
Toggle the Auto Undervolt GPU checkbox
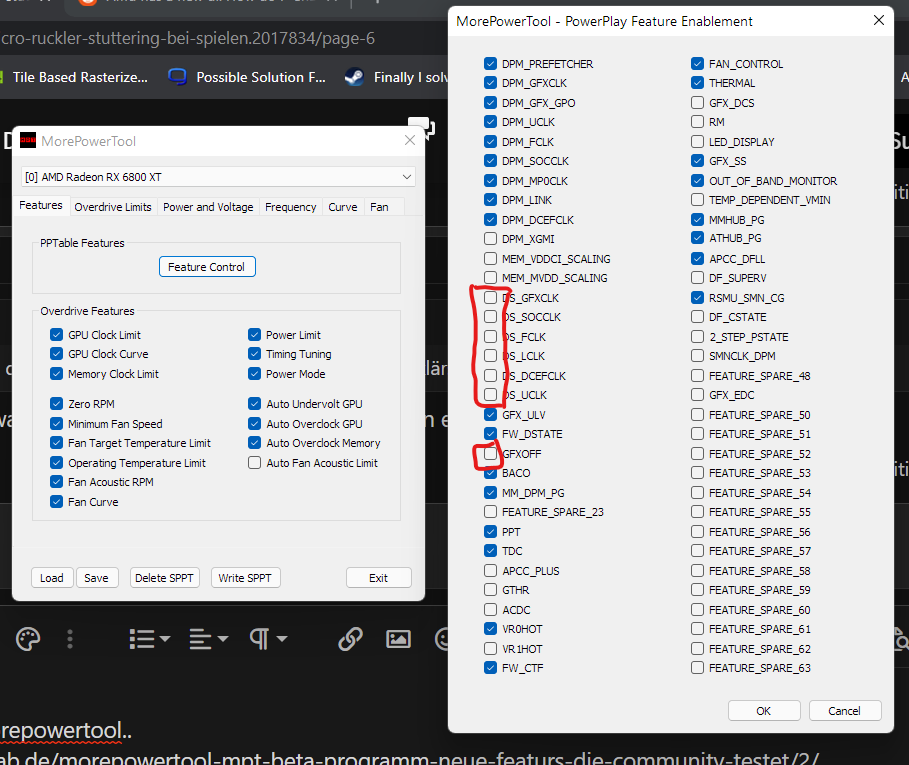click(x=254, y=403)
